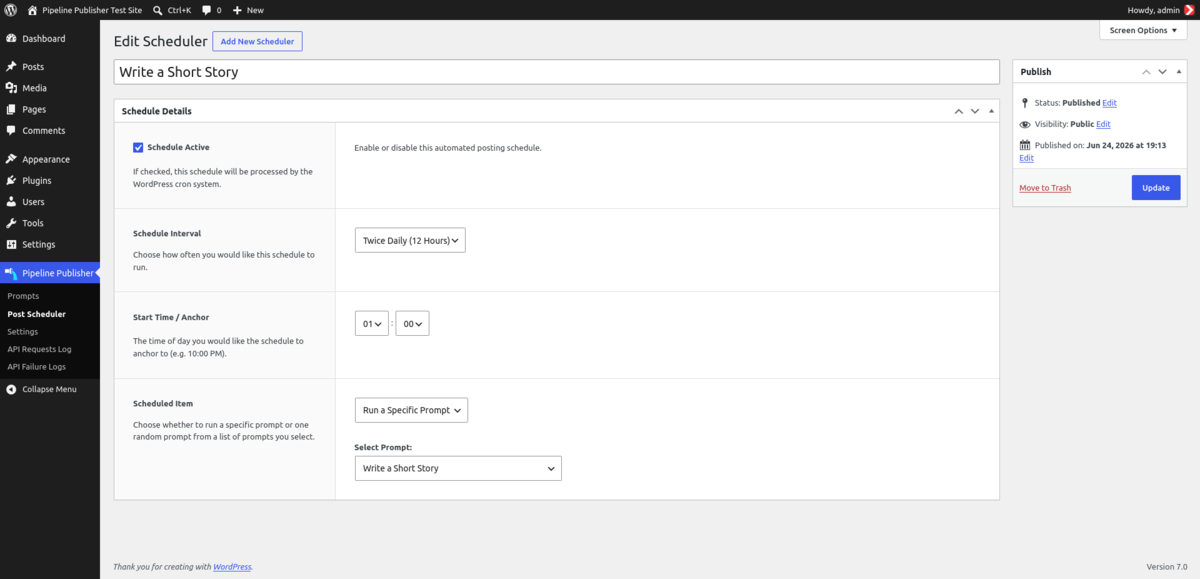Edit the visibility setting
Image resolution: width=1200 pixels, height=579 pixels.
pos(1103,124)
